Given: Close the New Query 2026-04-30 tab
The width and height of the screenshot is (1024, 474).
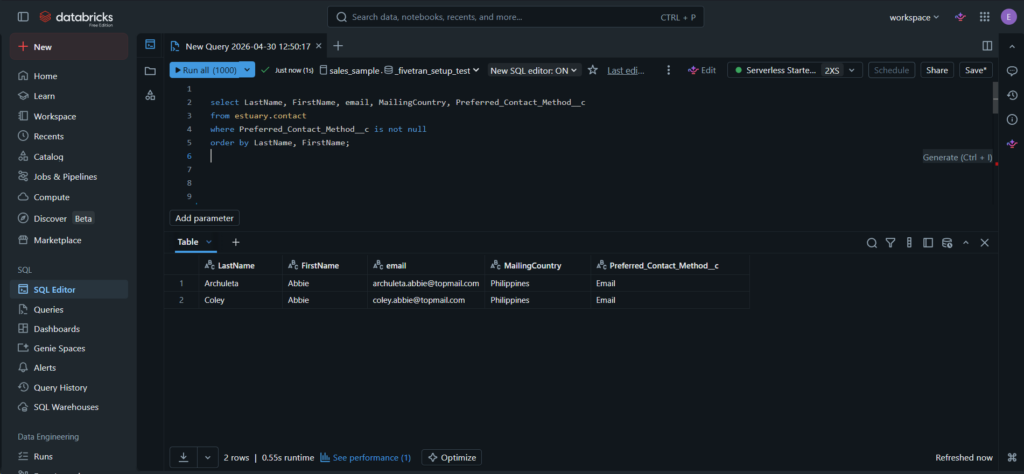Looking at the screenshot, I should 319,46.
